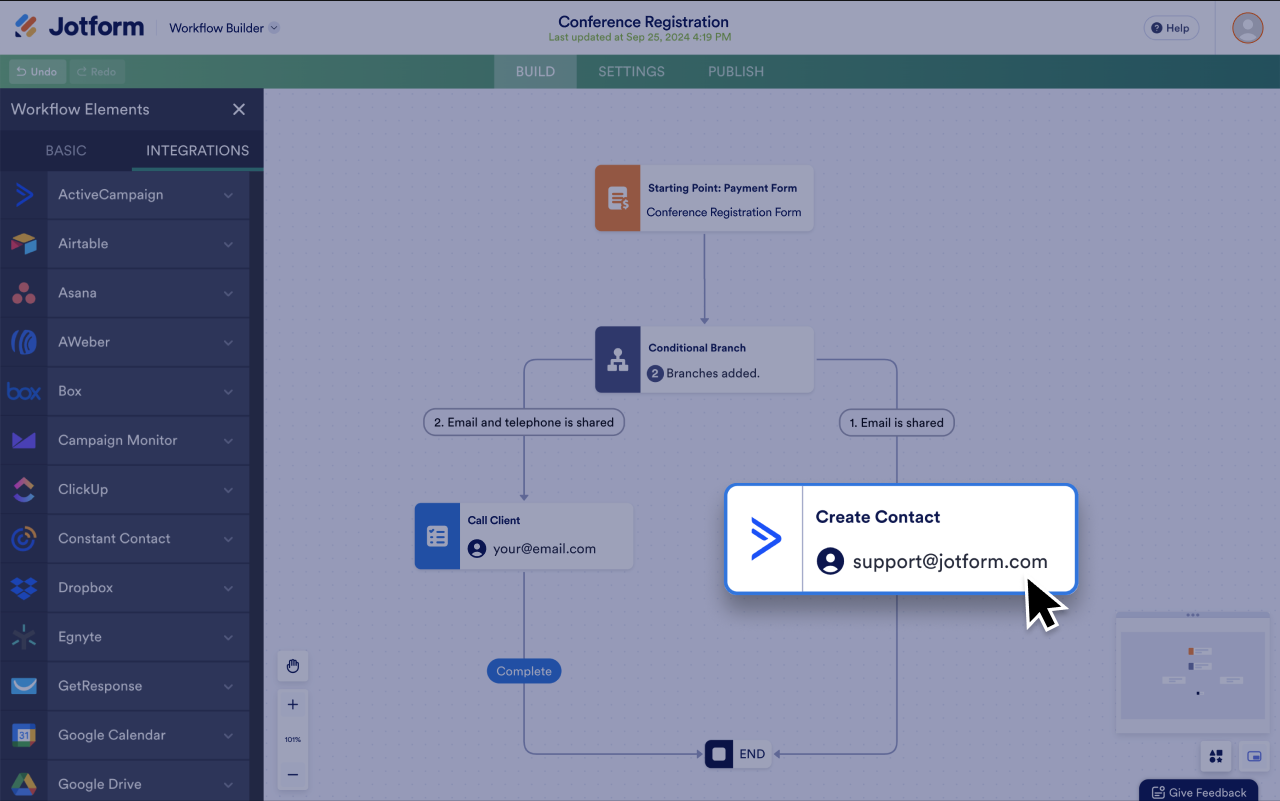Click the Airtable icon
This screenshot has width=1280, height=801.
[x=24, y=244]
